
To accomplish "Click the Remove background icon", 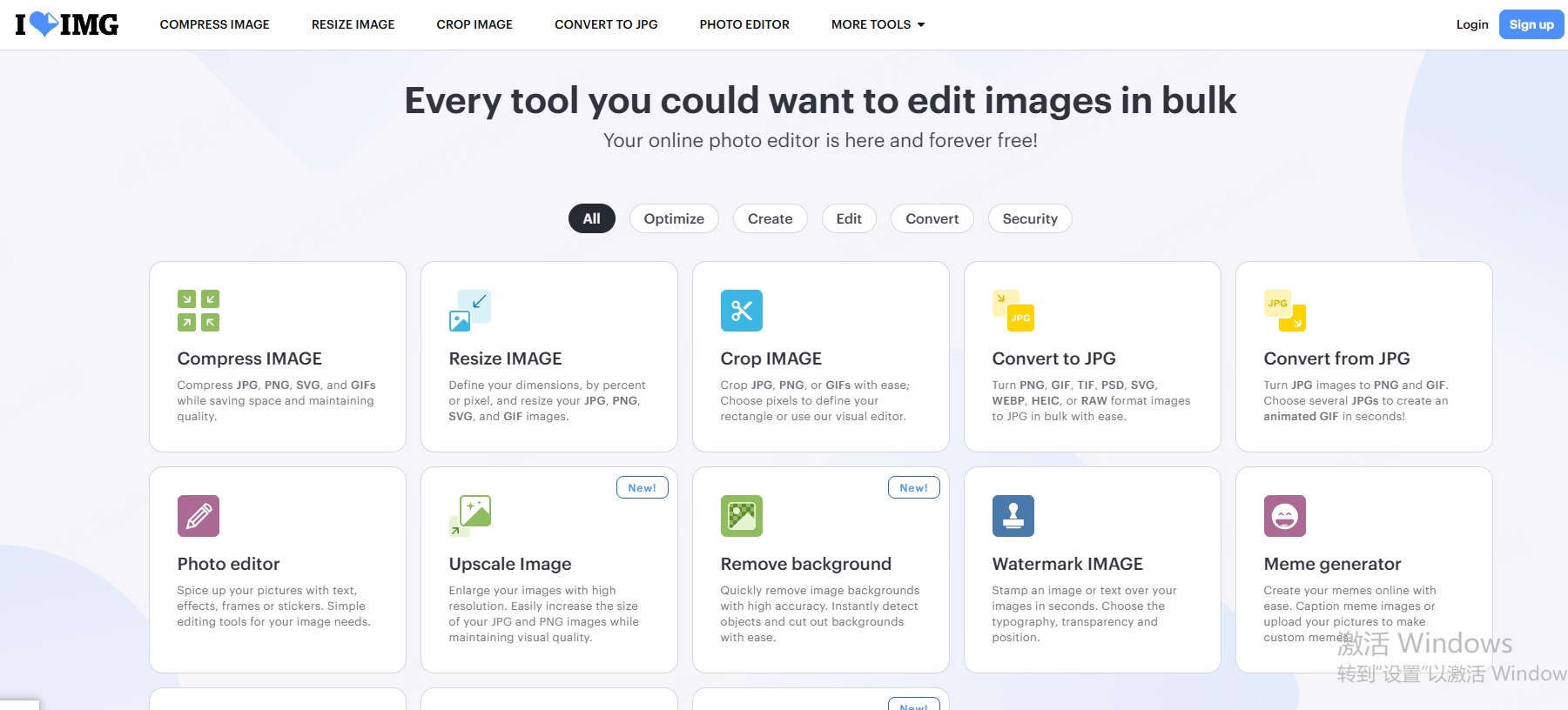I will [742, 516].
